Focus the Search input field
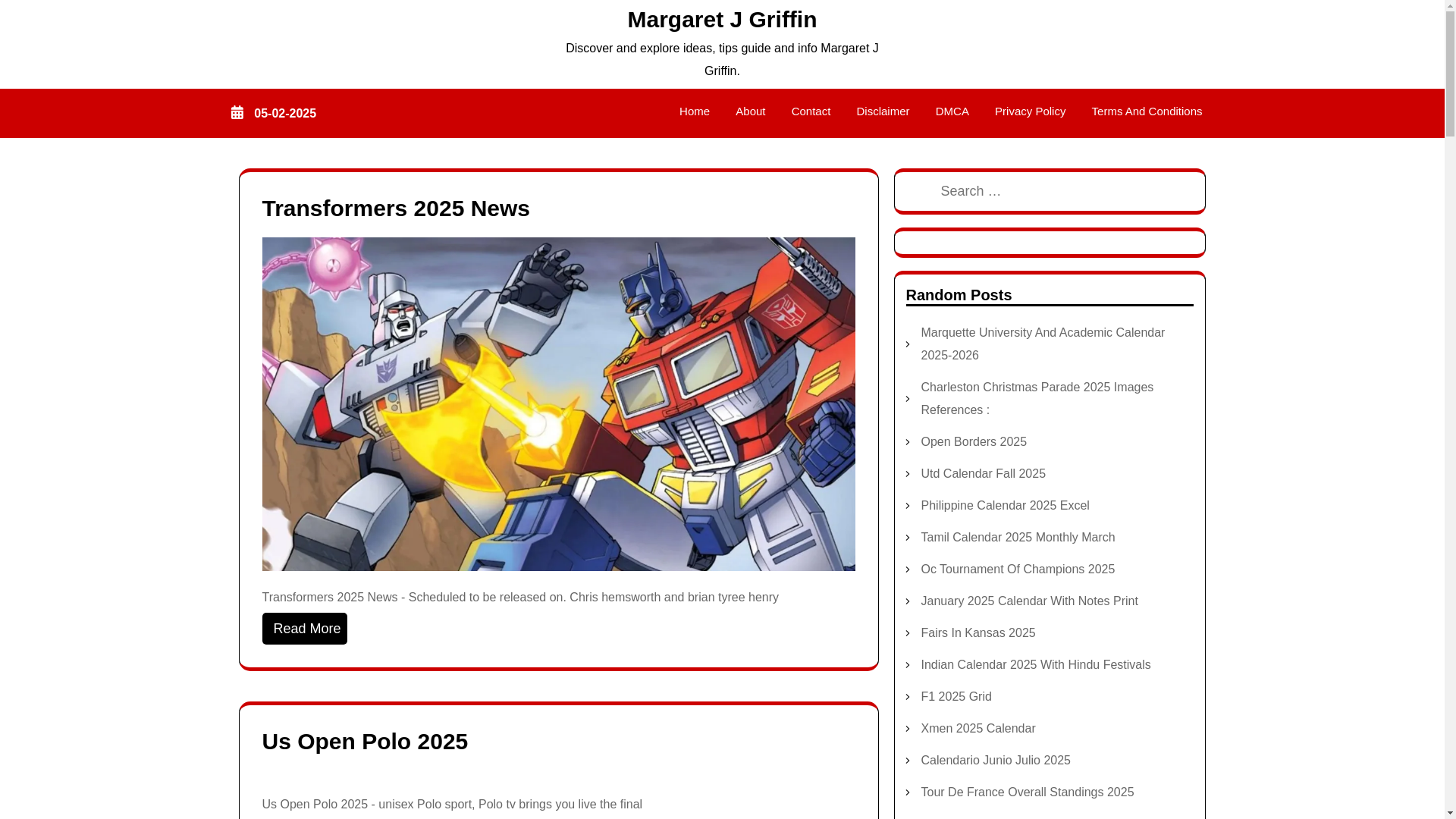Image resolution: width=1456 pixels, height=819 pixels. 1050,191
